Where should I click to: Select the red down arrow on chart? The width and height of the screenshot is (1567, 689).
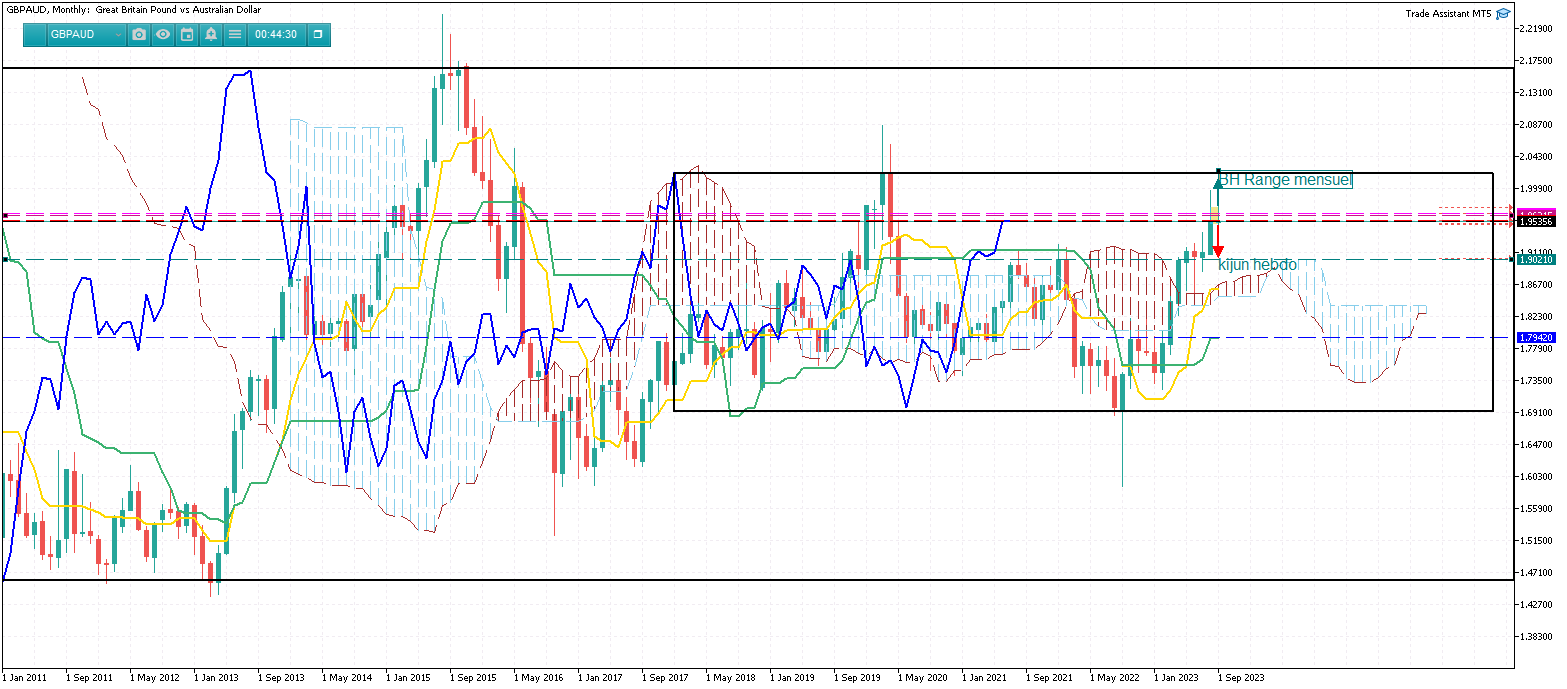(1218, 249)
